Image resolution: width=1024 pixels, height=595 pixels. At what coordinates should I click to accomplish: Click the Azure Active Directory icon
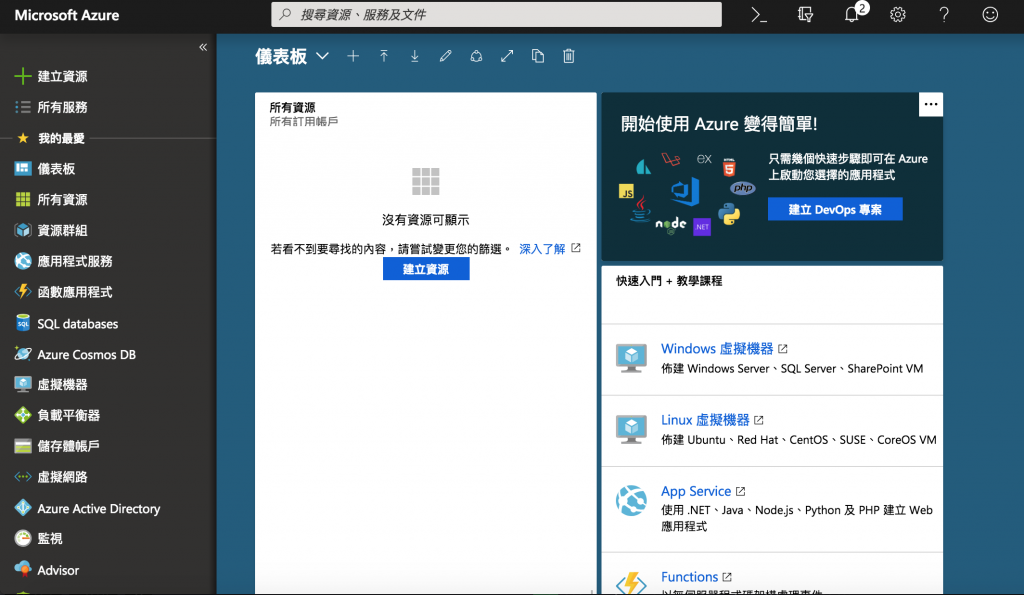click(x=23, y=508)
